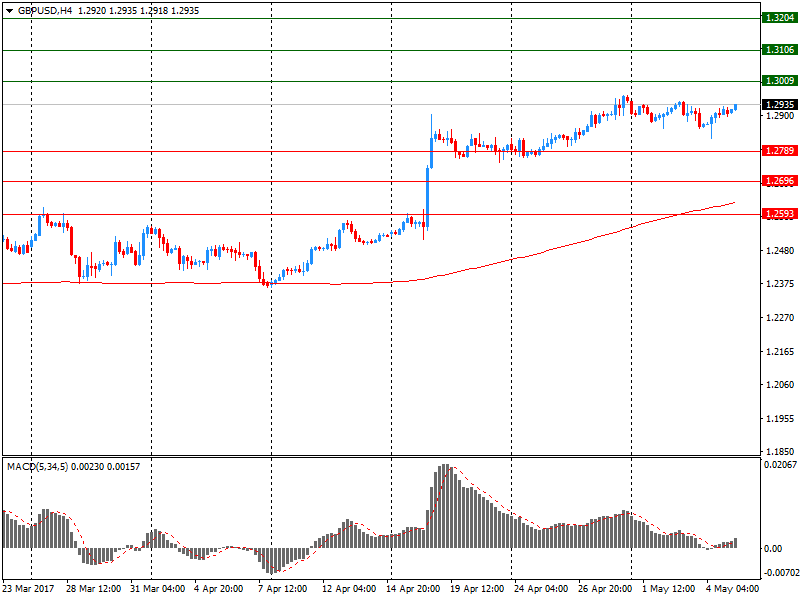The height and width of the screenshot is (600, 800).
Task: Select the 1.2480 price axis value
Action: point(780,251)
